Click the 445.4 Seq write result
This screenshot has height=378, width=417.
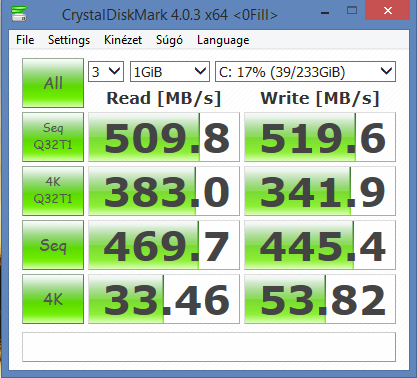coord(320,245)
